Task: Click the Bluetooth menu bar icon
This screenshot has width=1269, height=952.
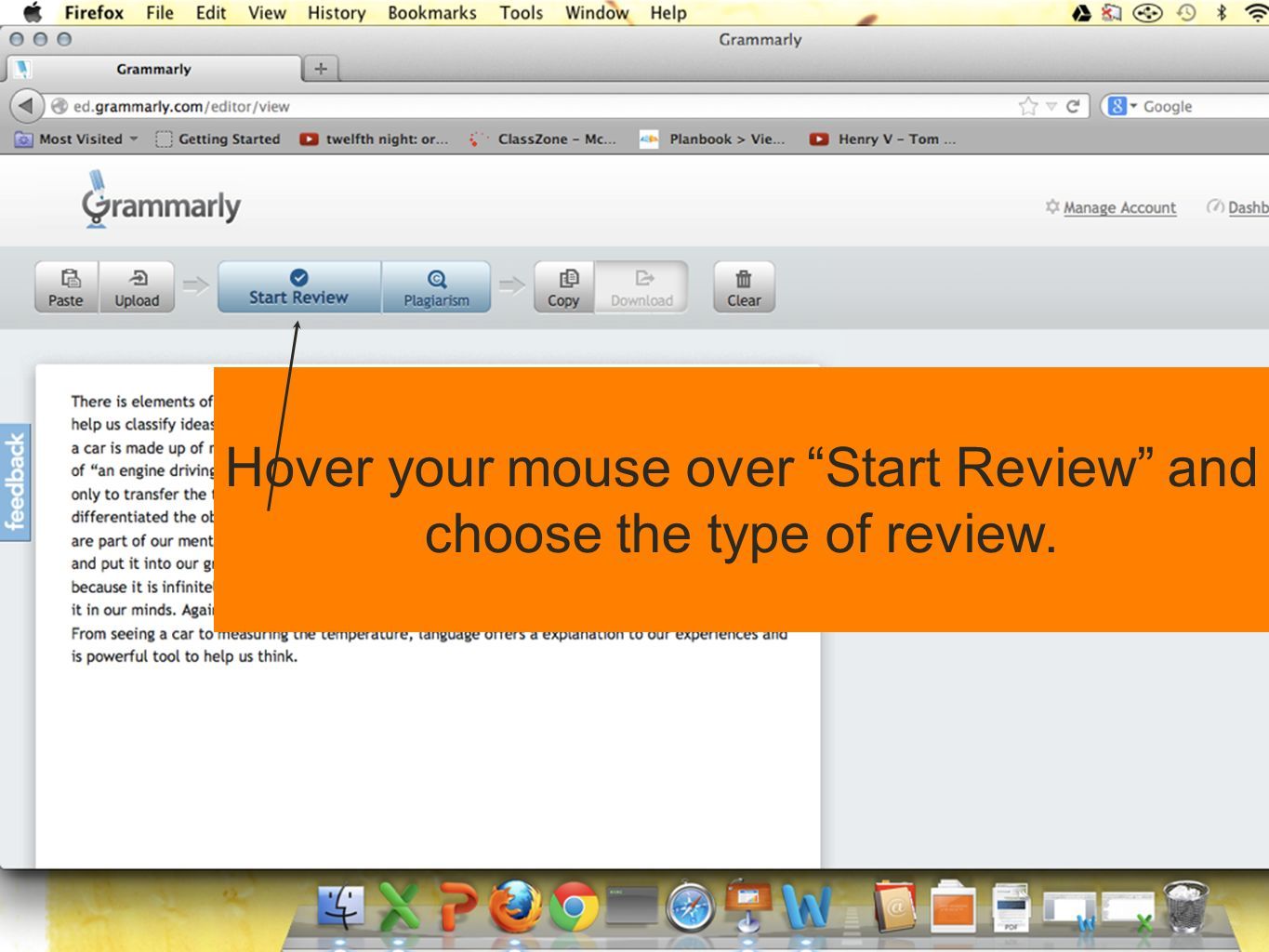Action: pos(1222,13)
